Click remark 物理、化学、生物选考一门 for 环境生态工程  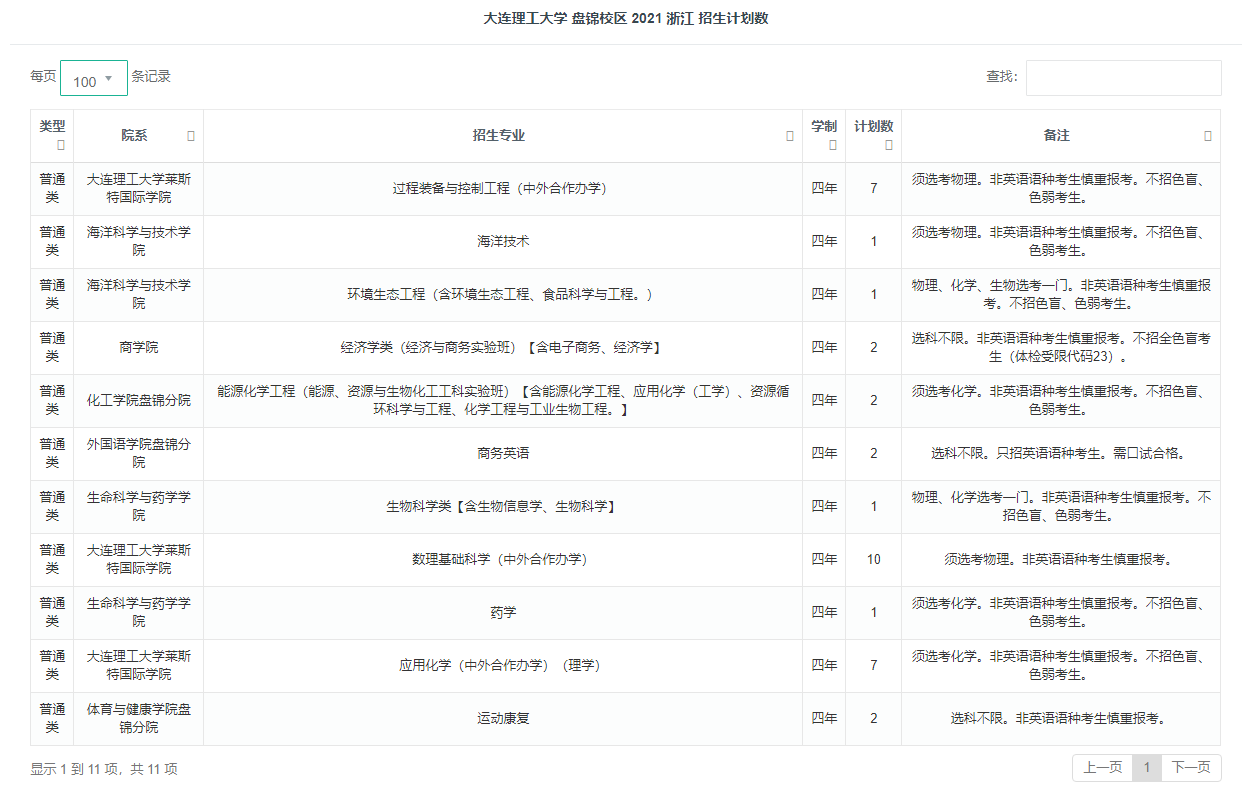[1060, 294]
